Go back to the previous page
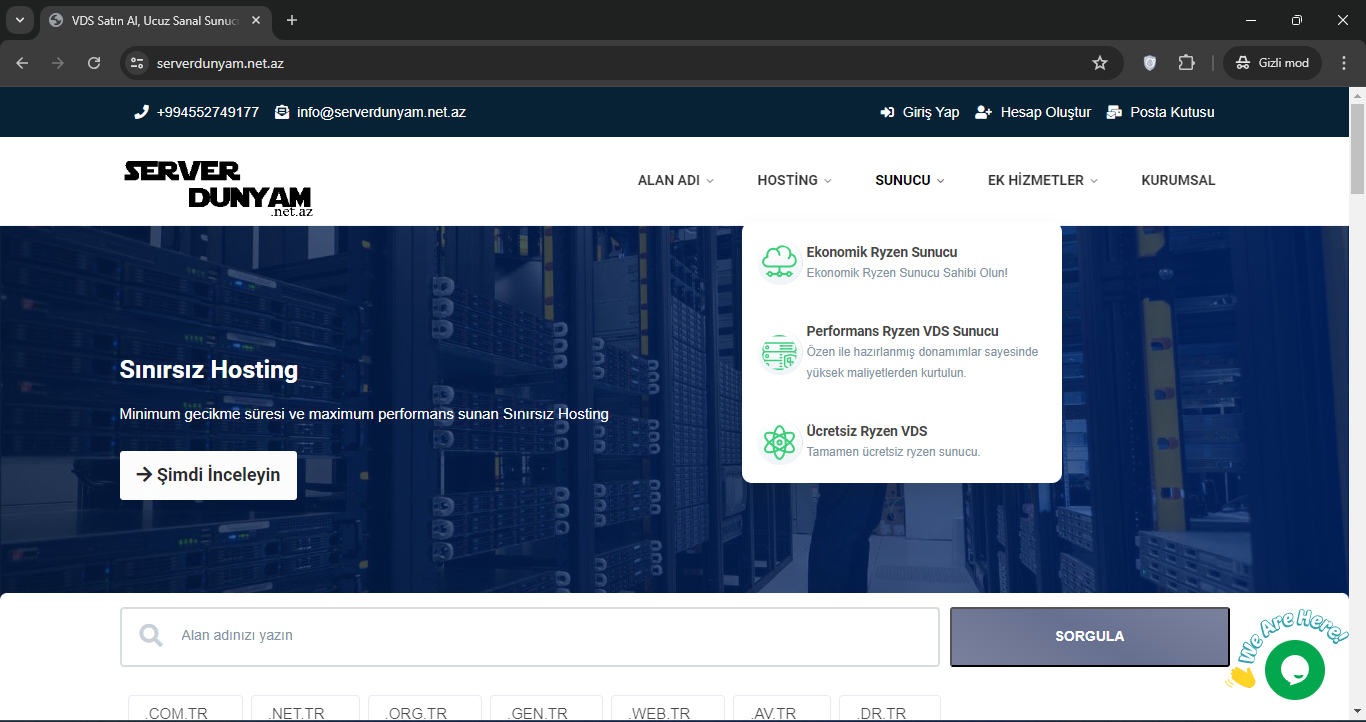 tap(23, 63)
